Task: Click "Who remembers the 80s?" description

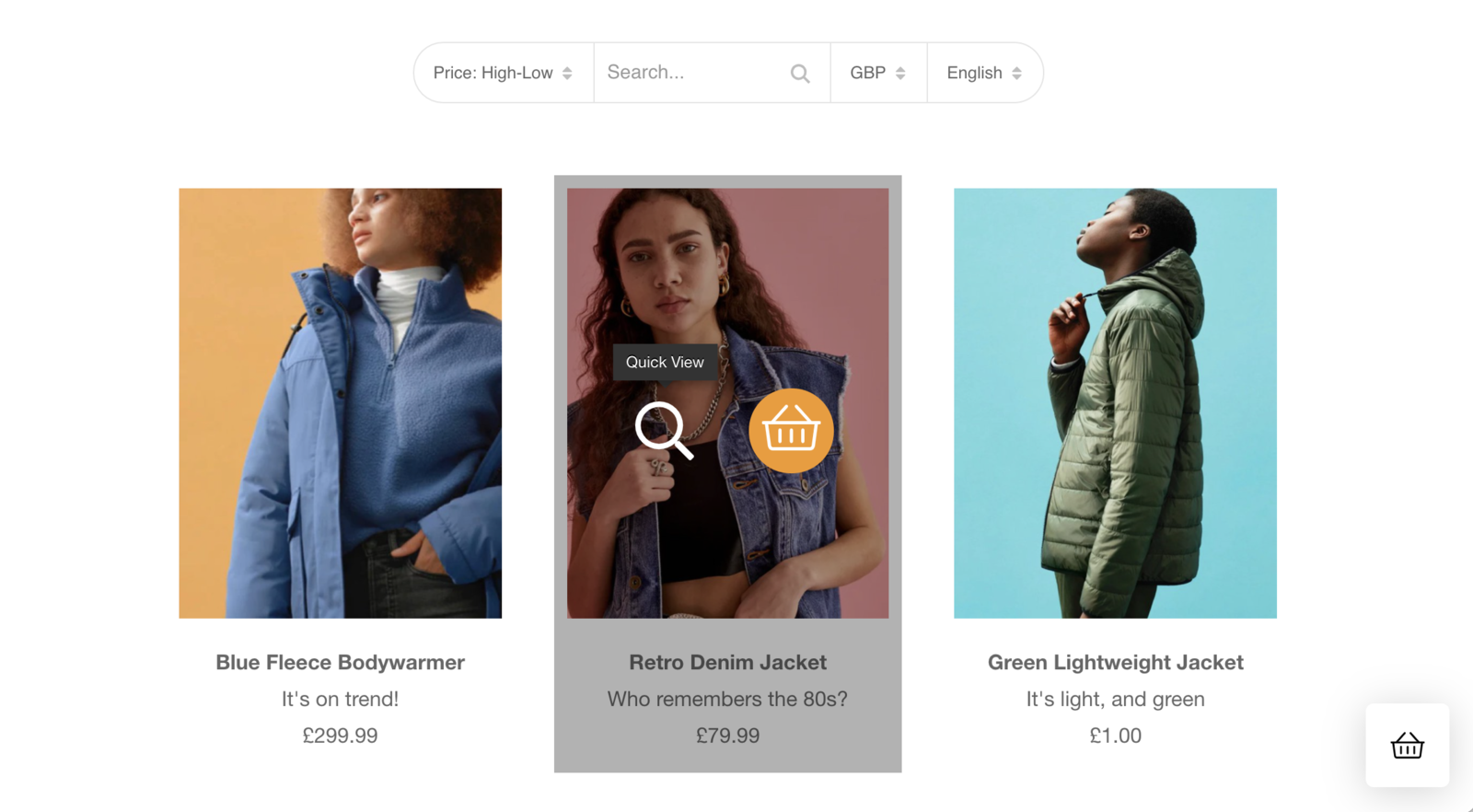Action: coord(727,699)
